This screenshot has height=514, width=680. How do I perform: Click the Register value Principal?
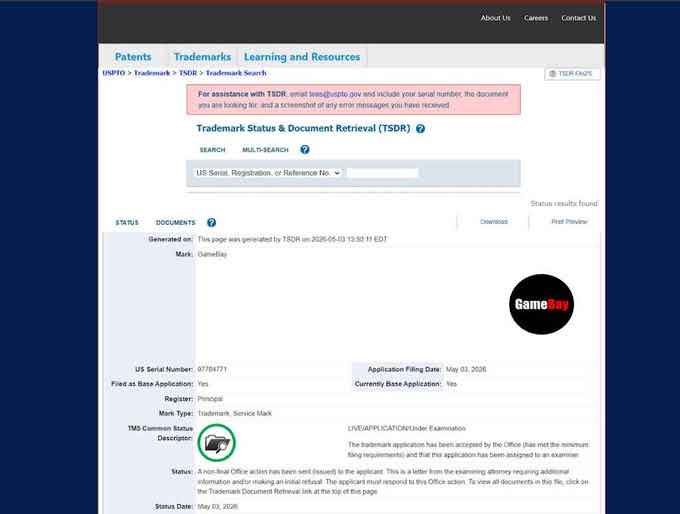pyautogui.click(x=210, y=399)
